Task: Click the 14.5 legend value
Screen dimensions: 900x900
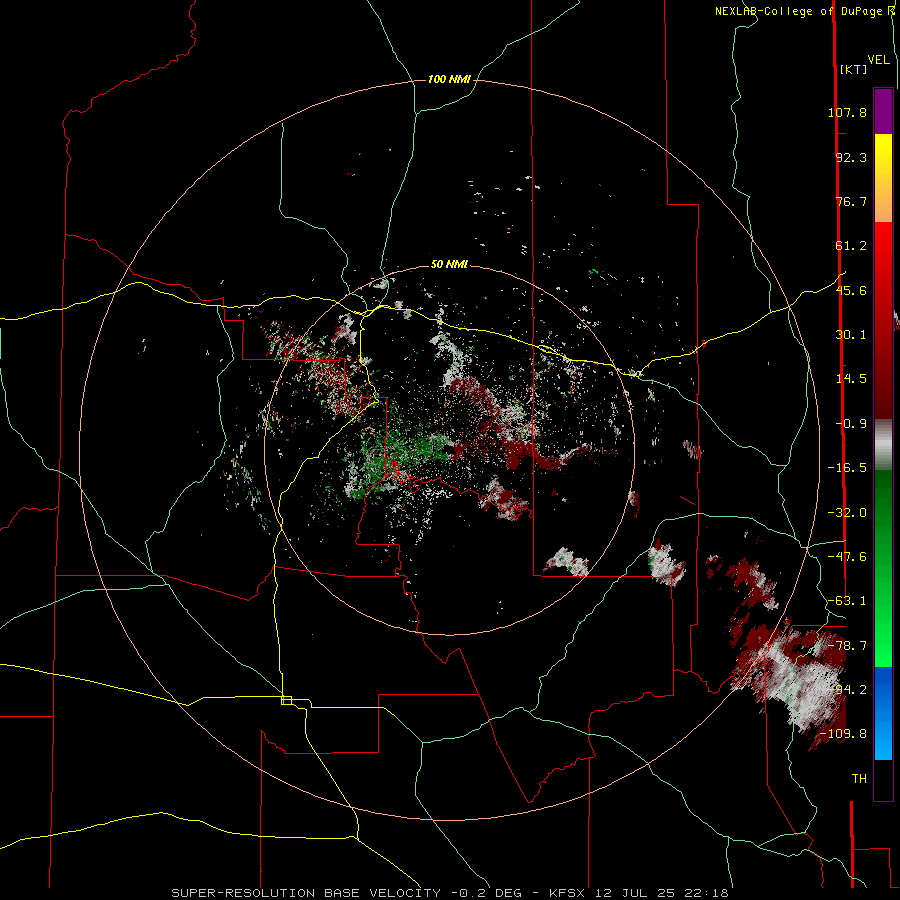Action: (x=851, y=379)
